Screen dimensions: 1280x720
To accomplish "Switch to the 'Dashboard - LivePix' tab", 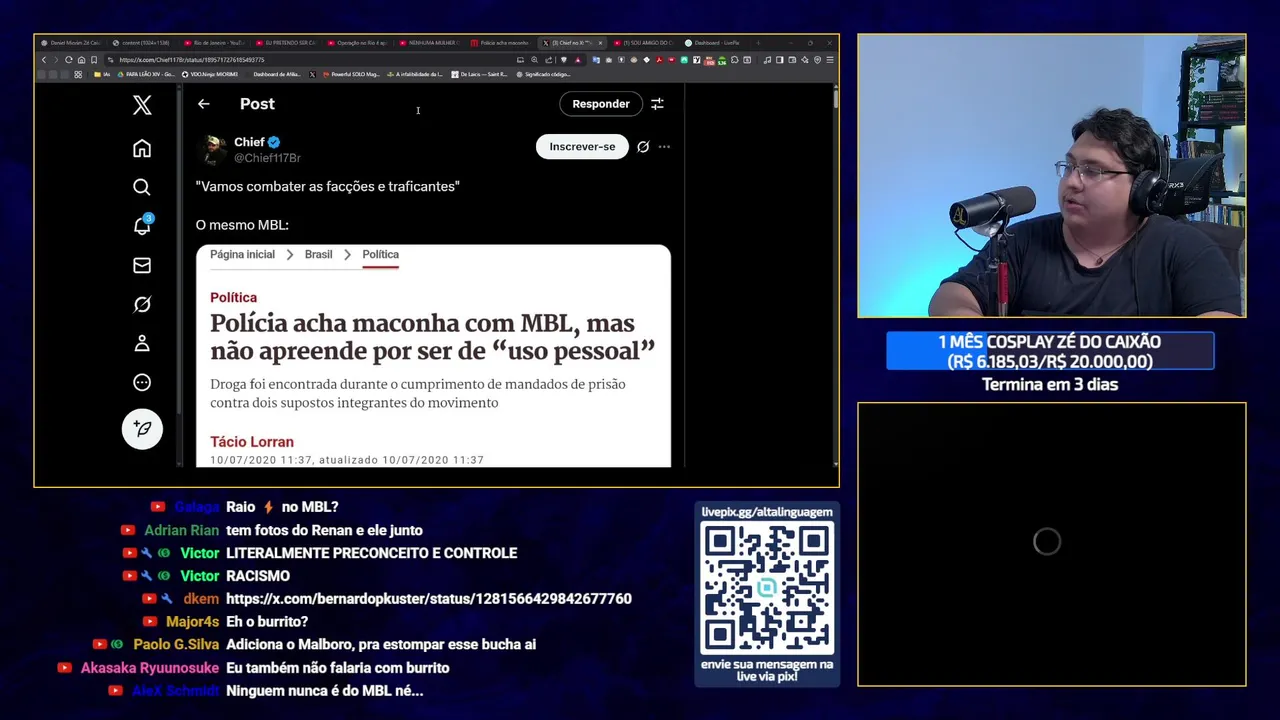I will 714,43.
